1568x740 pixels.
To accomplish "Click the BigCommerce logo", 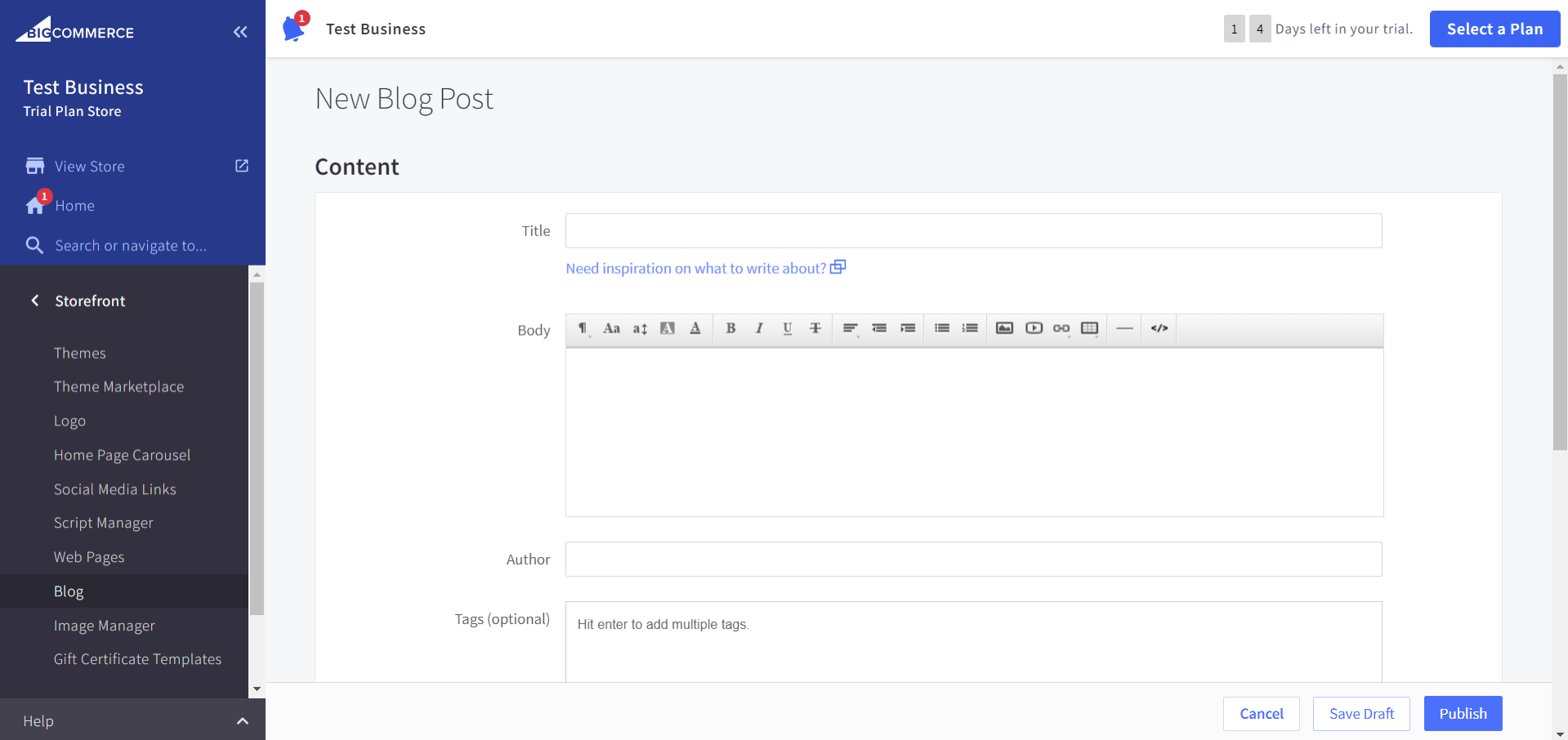I will point(74,30).
